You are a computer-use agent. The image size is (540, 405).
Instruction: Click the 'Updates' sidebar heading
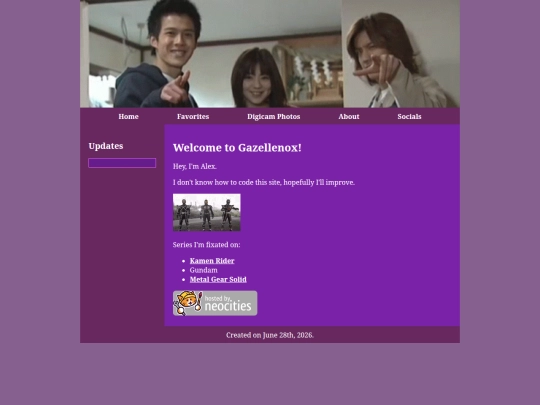point(106,146)
